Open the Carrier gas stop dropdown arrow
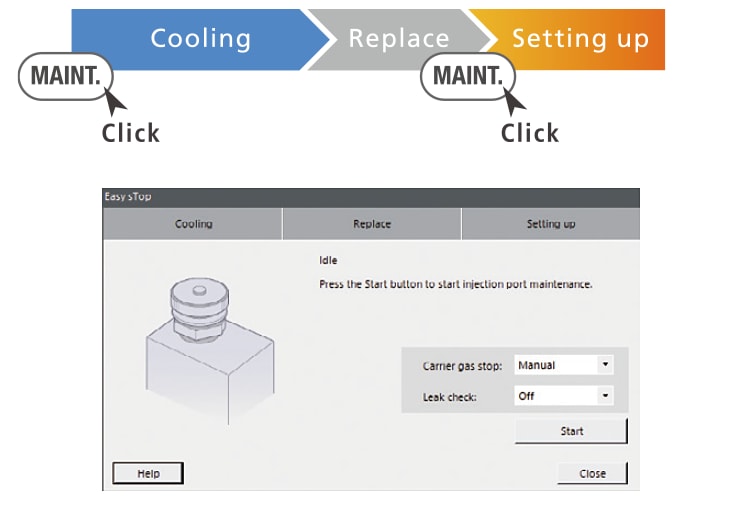The width and height of the screenshot is (736, 516). point(604,365)
